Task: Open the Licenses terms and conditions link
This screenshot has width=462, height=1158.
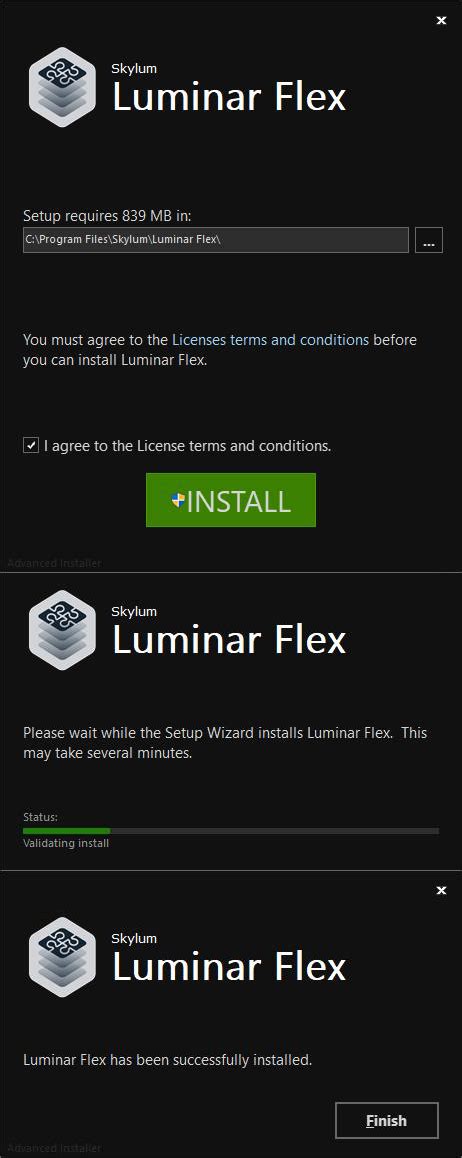Action: (x=270, y=340)
